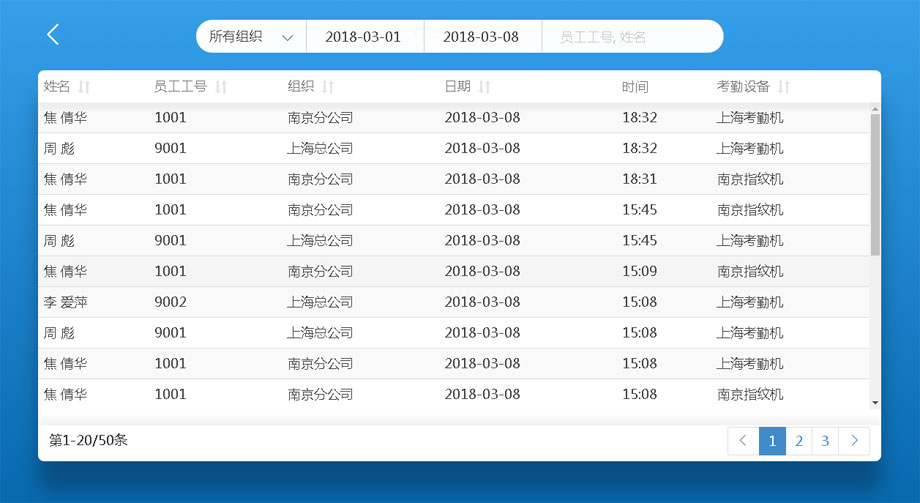Screen dimensions: 920x503
Task: Jump to page 3
Action: [x=825, y=441]
